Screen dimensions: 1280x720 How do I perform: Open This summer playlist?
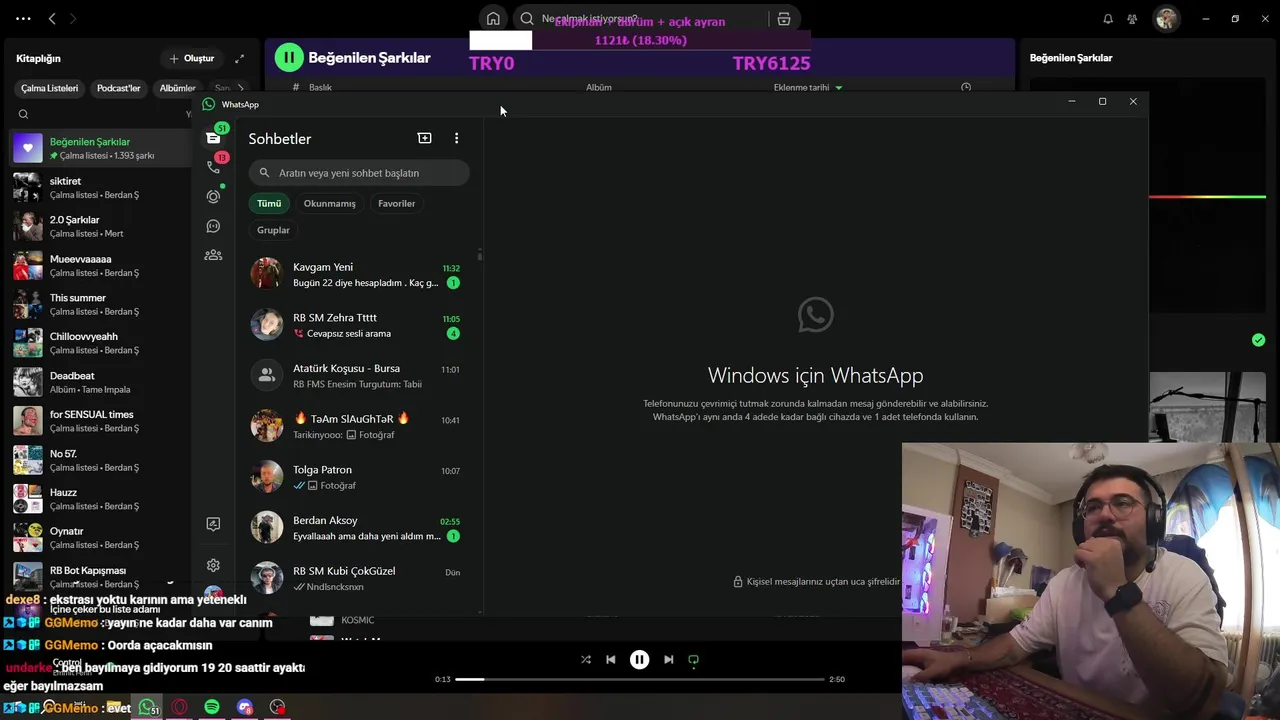pyautogui.click(x=101, y=304)
